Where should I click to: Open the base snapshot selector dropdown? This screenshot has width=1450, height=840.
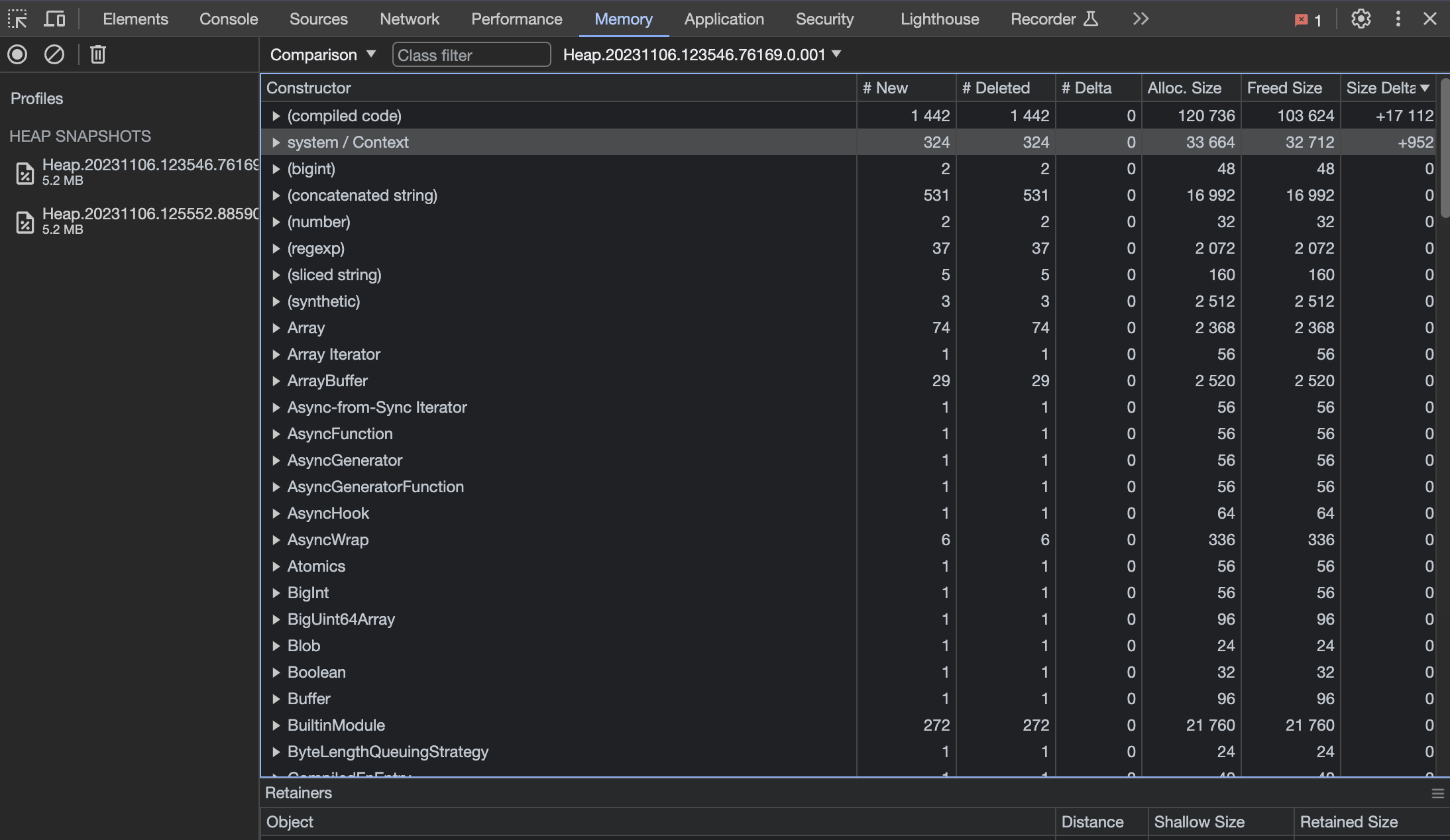702,54
